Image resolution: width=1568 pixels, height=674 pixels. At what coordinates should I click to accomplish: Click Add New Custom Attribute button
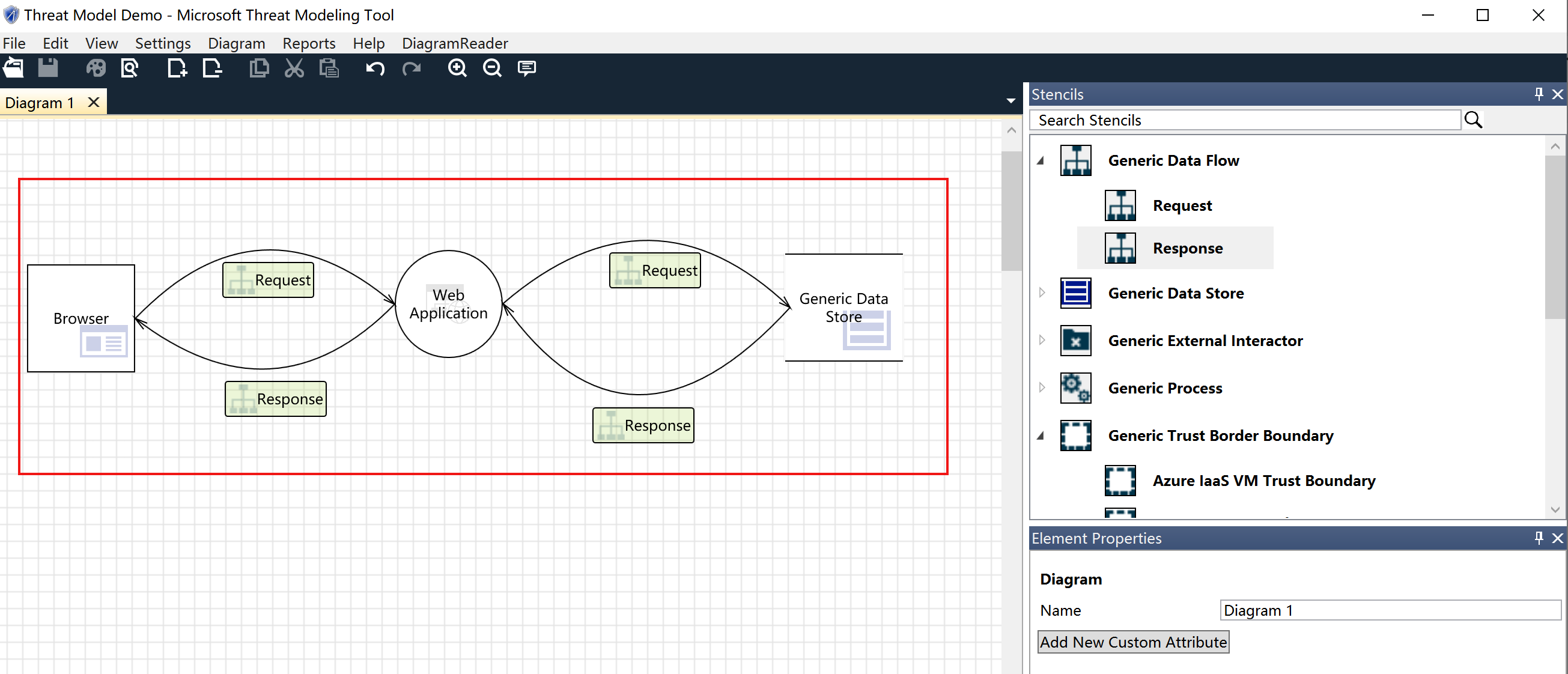(x=1133, y=642)
